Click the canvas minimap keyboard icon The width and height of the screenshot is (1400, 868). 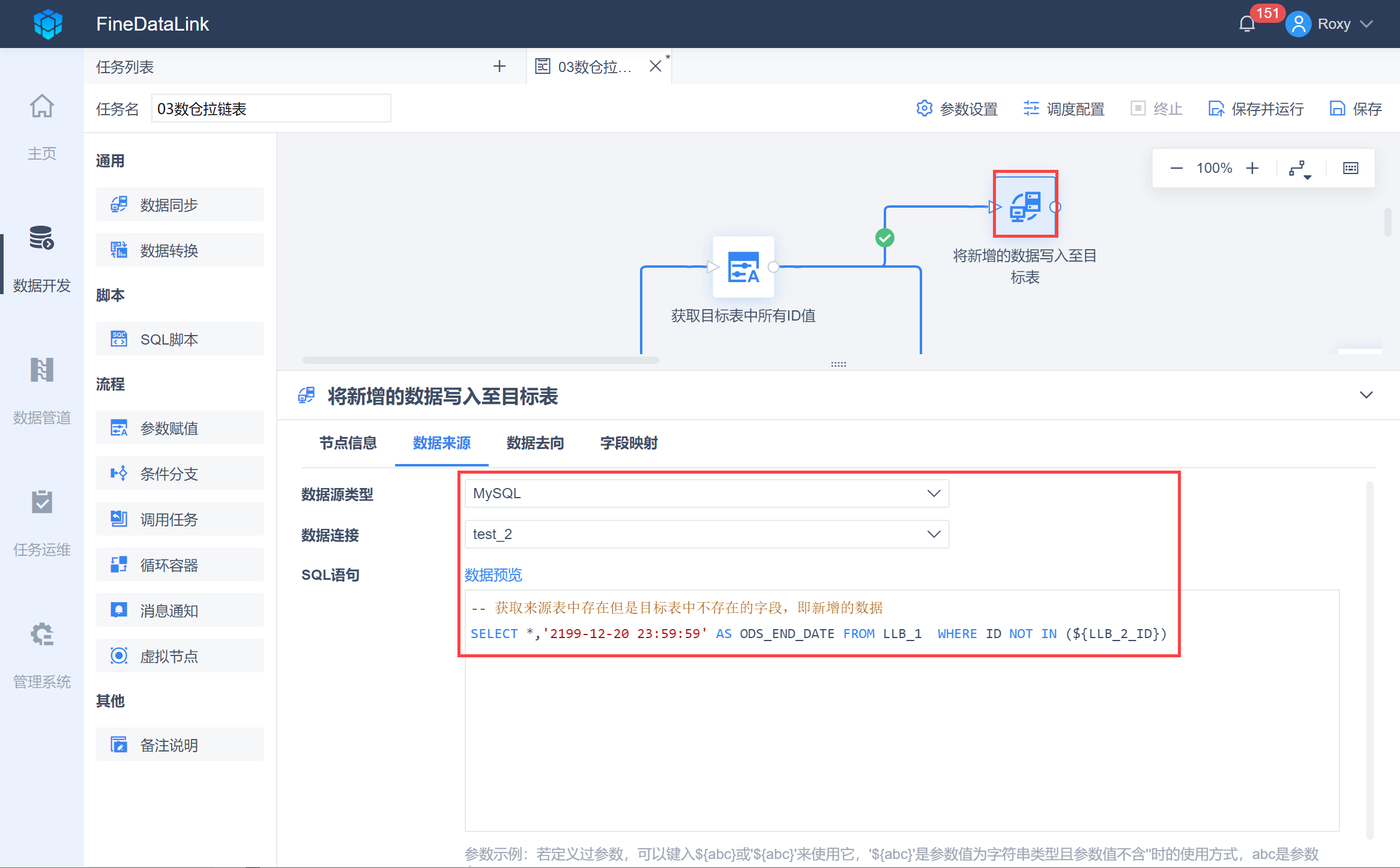coord(1351,168)
